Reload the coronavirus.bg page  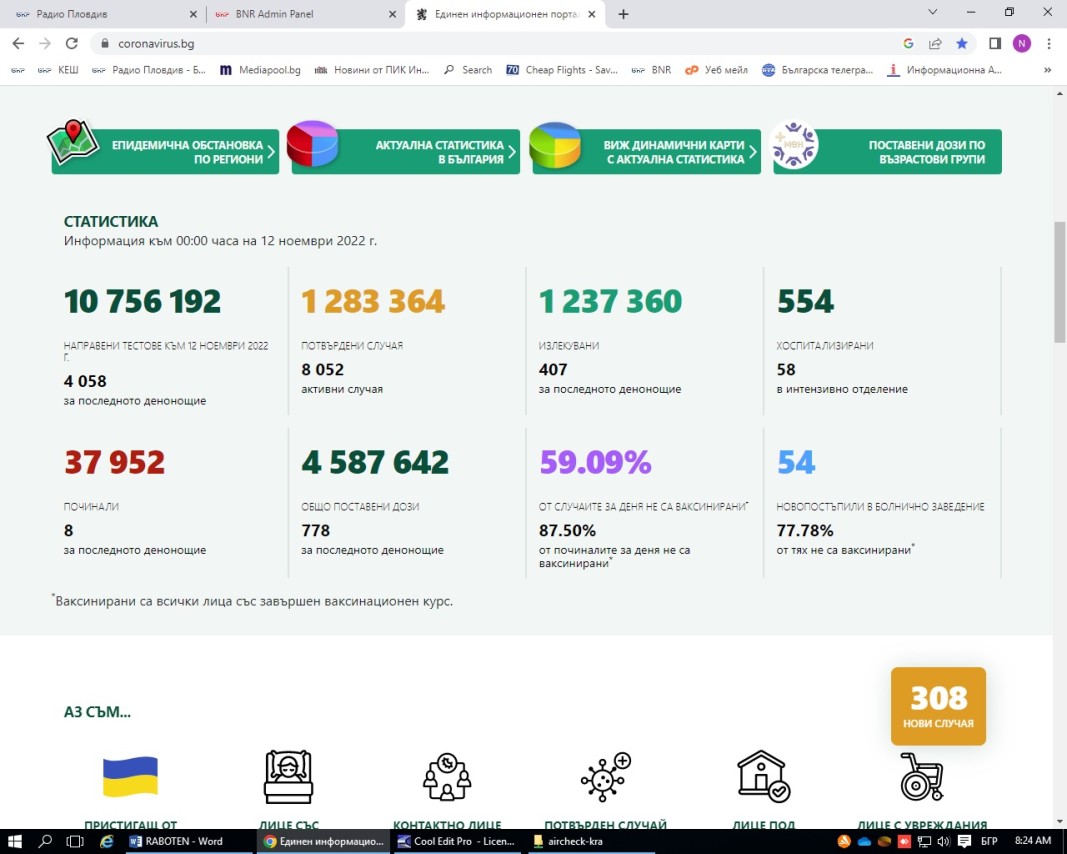(x=71, y=43)
